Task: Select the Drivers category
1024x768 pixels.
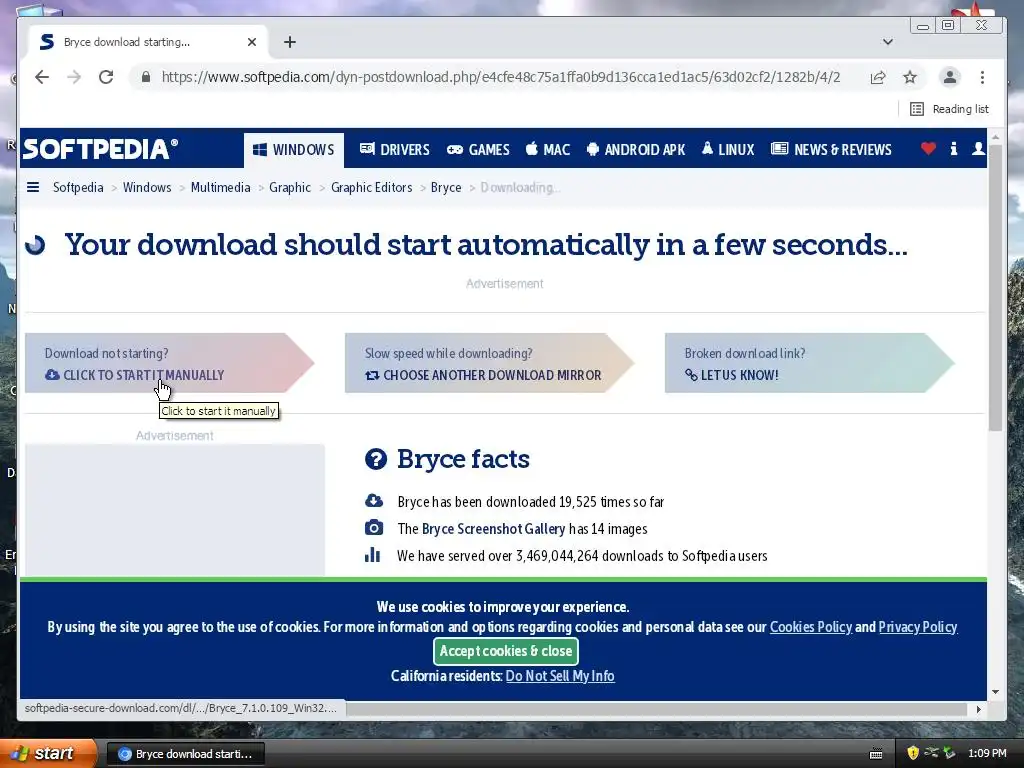Action: point(394,150)
